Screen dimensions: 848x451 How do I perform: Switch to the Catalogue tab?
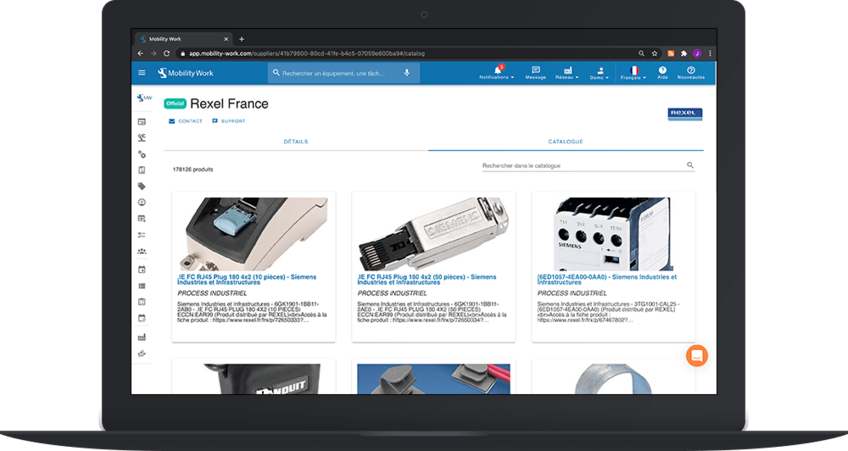pyautogui.click(x=566, y=142)
